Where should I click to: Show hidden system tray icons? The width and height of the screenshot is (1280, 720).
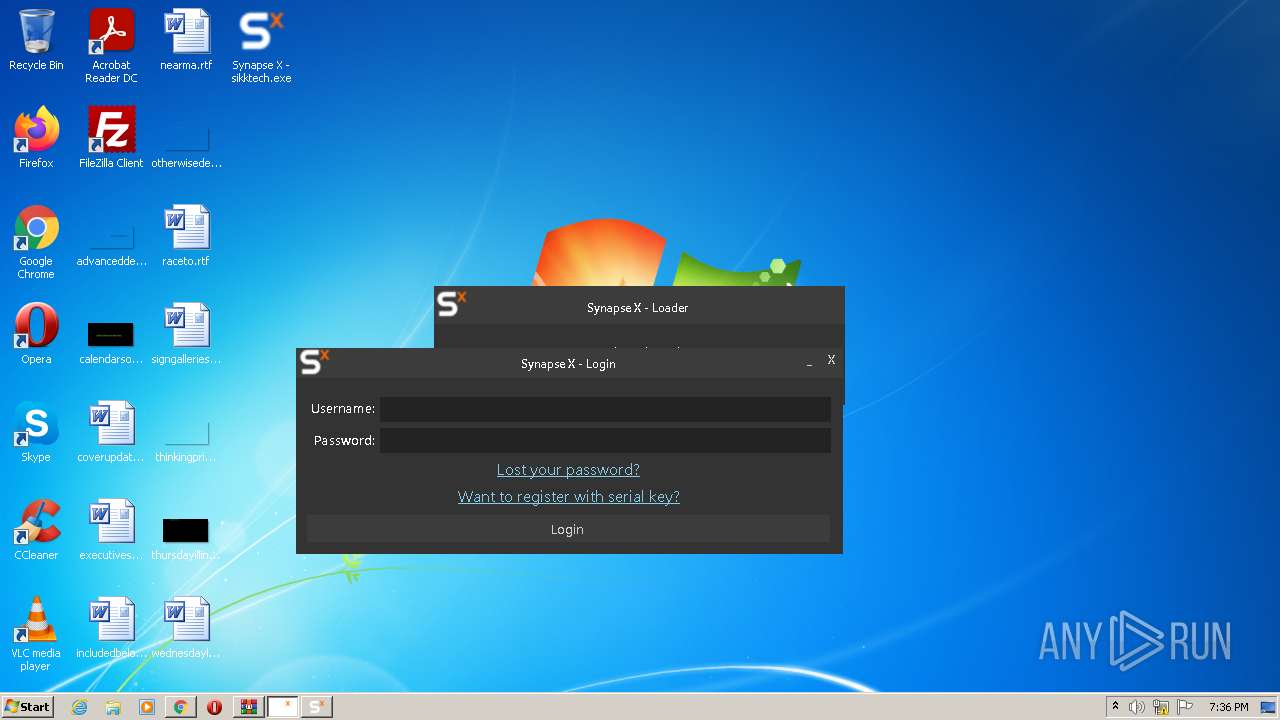tap(1115, 707)
